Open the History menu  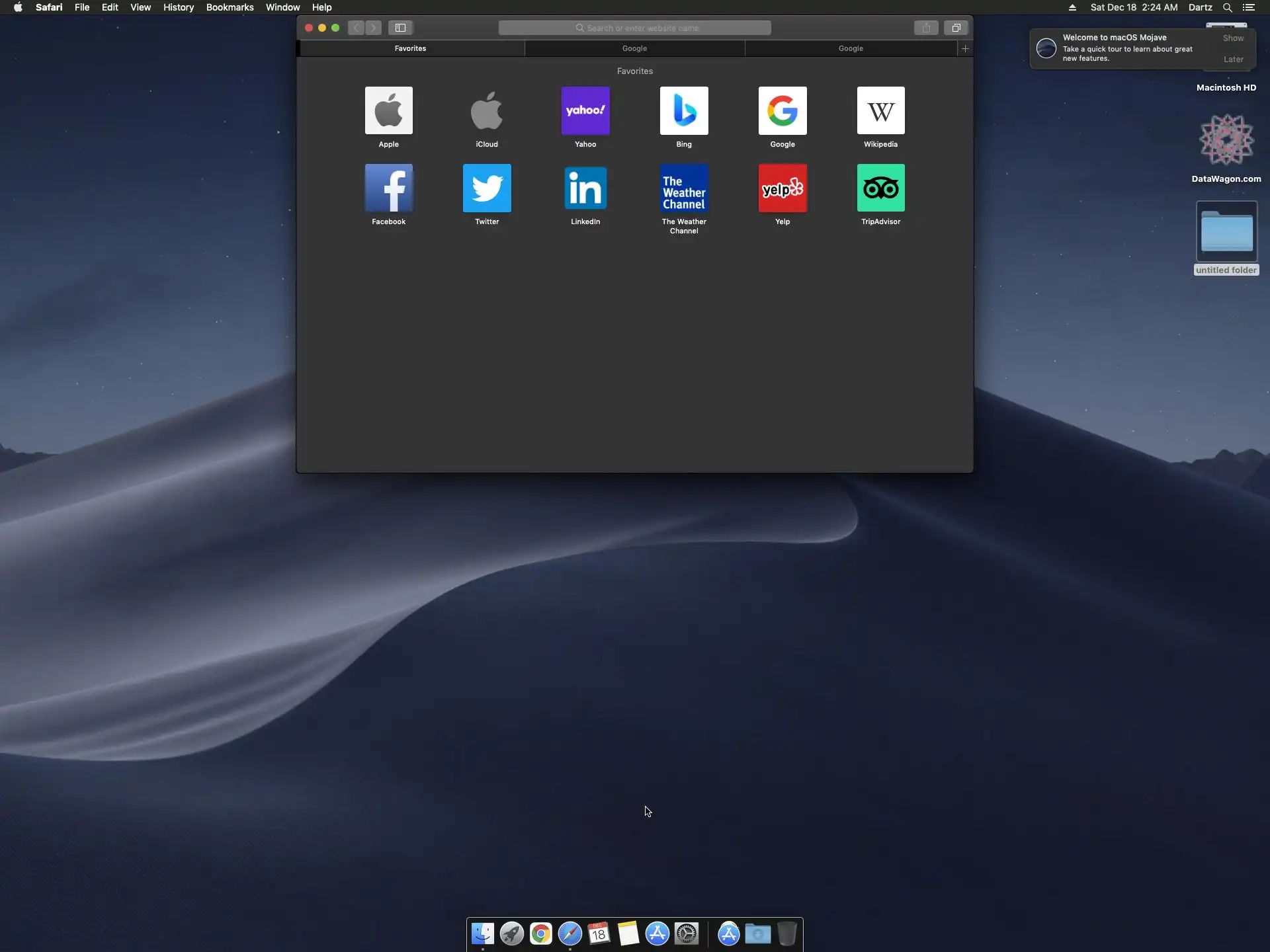coord(178,7)
